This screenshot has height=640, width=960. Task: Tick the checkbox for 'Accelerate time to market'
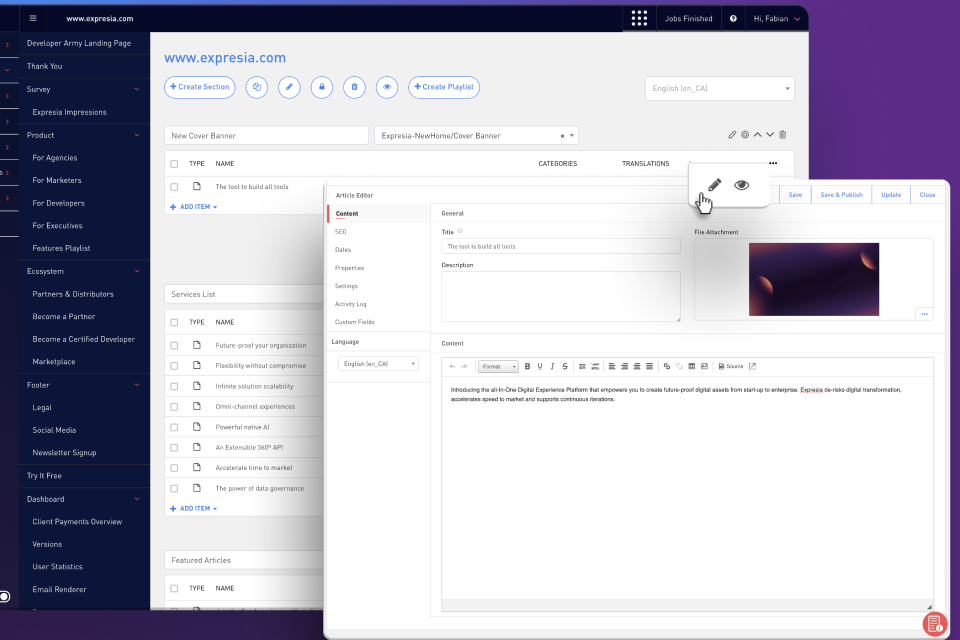point(174,468)
